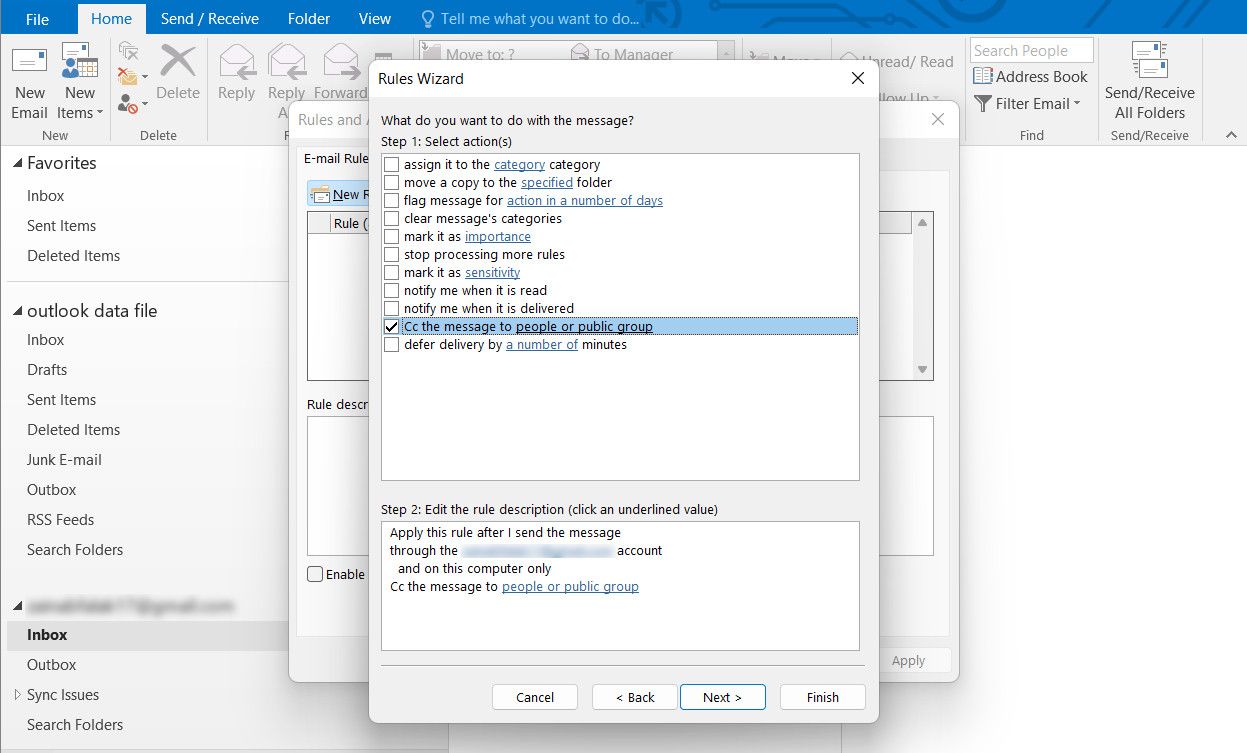The width and height of the screenshot is (1247, 753).
Task: Switch to the View ribbon tab
Action: [x=375, y=19]
